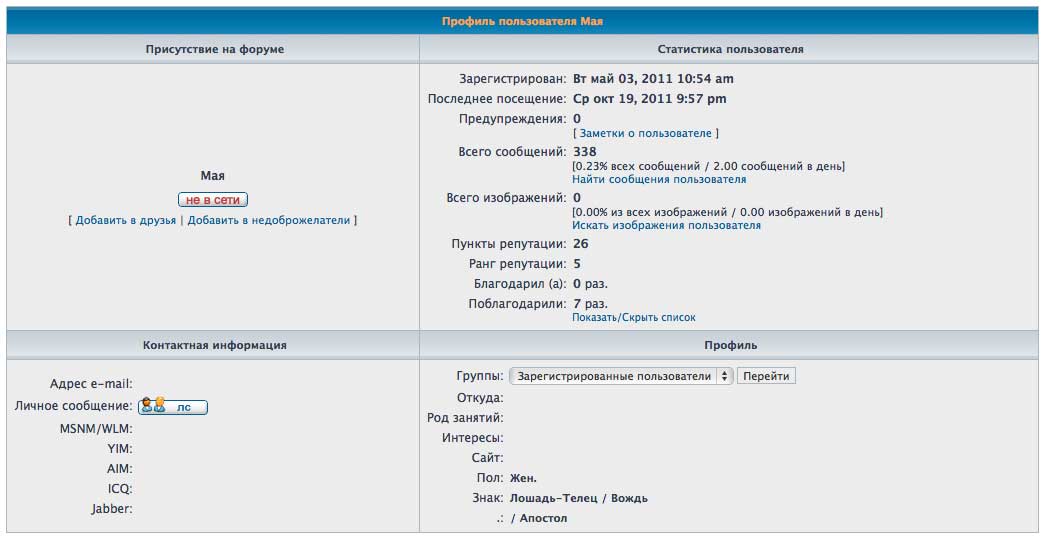Screen dimensions: 1047x540
Task: Click the 'Контактная информация' header
Action: pyautogui.click(x=214, y=346)
